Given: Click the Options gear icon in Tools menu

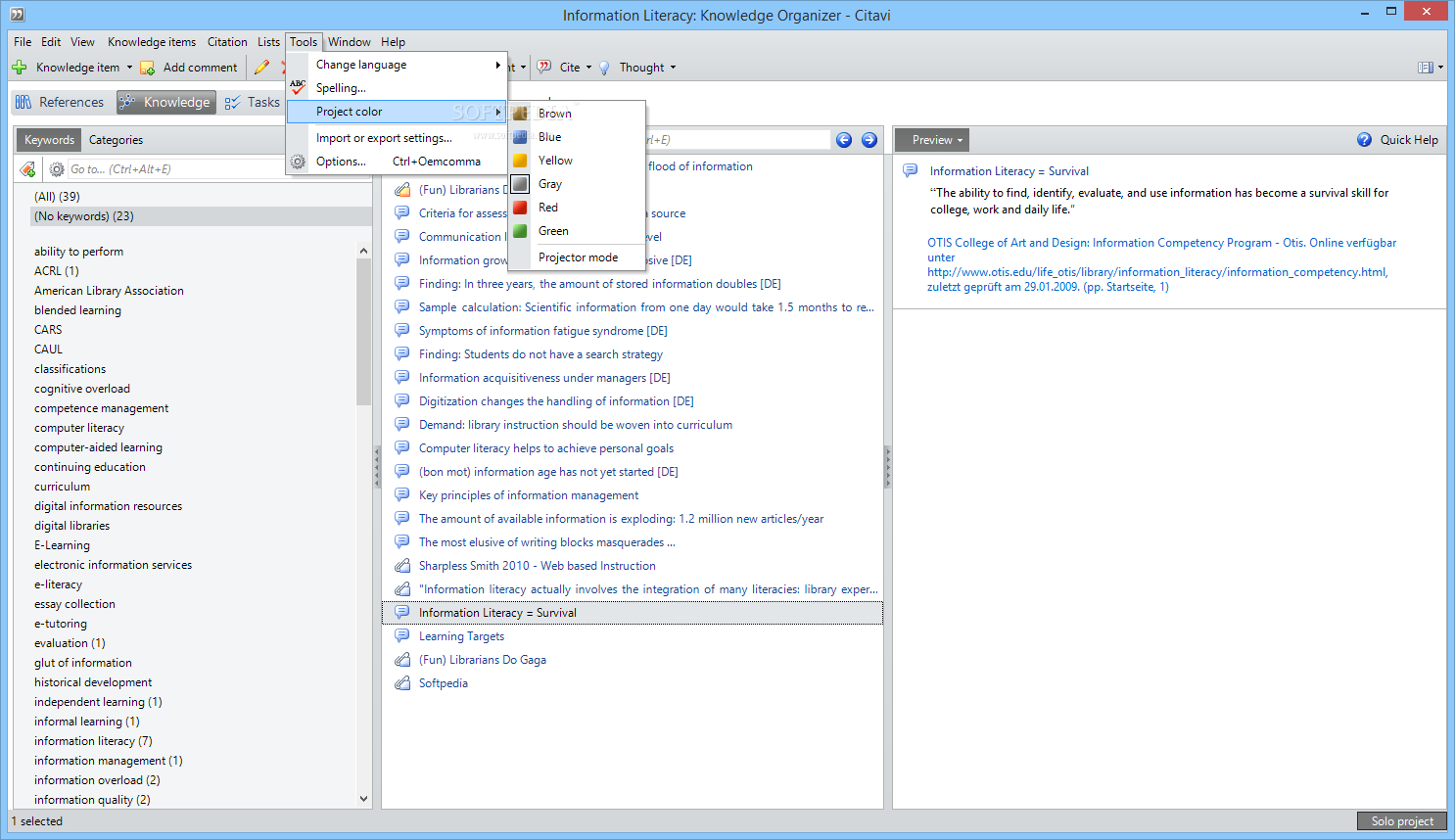Looking at the screenshot, I should 298,162.
